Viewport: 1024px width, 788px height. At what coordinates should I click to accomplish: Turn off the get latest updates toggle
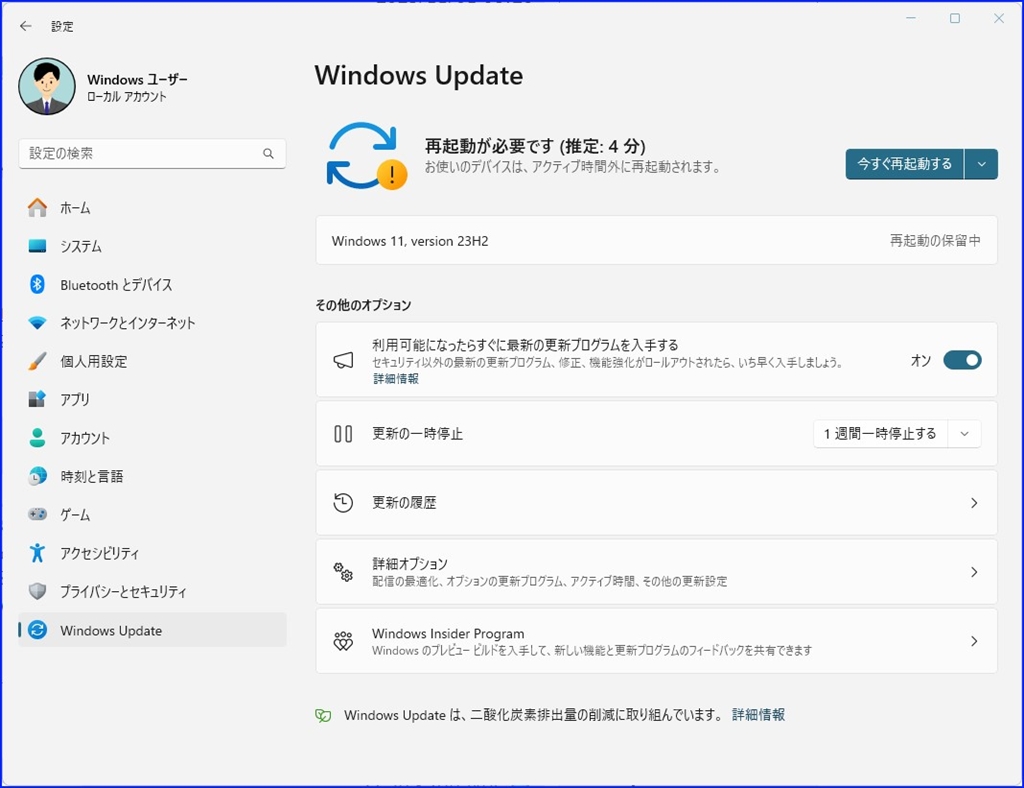962,360
